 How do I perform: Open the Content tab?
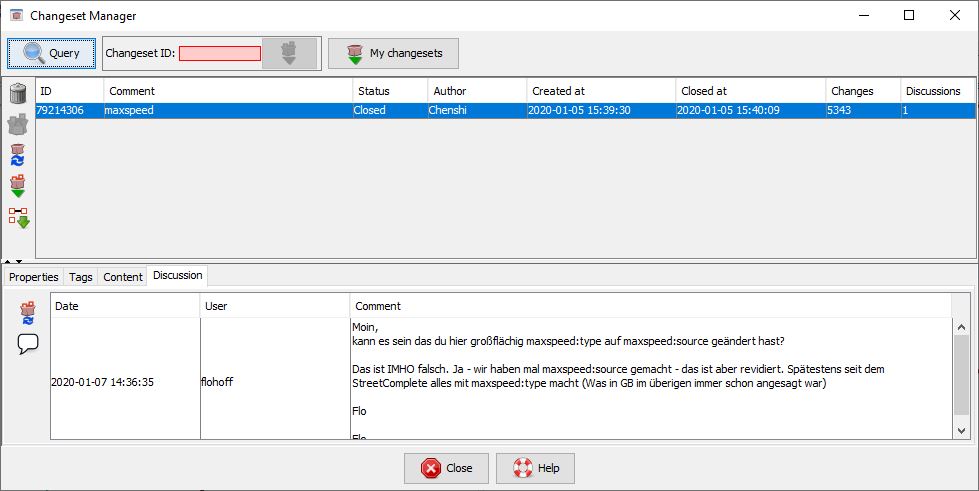point(123,277)
